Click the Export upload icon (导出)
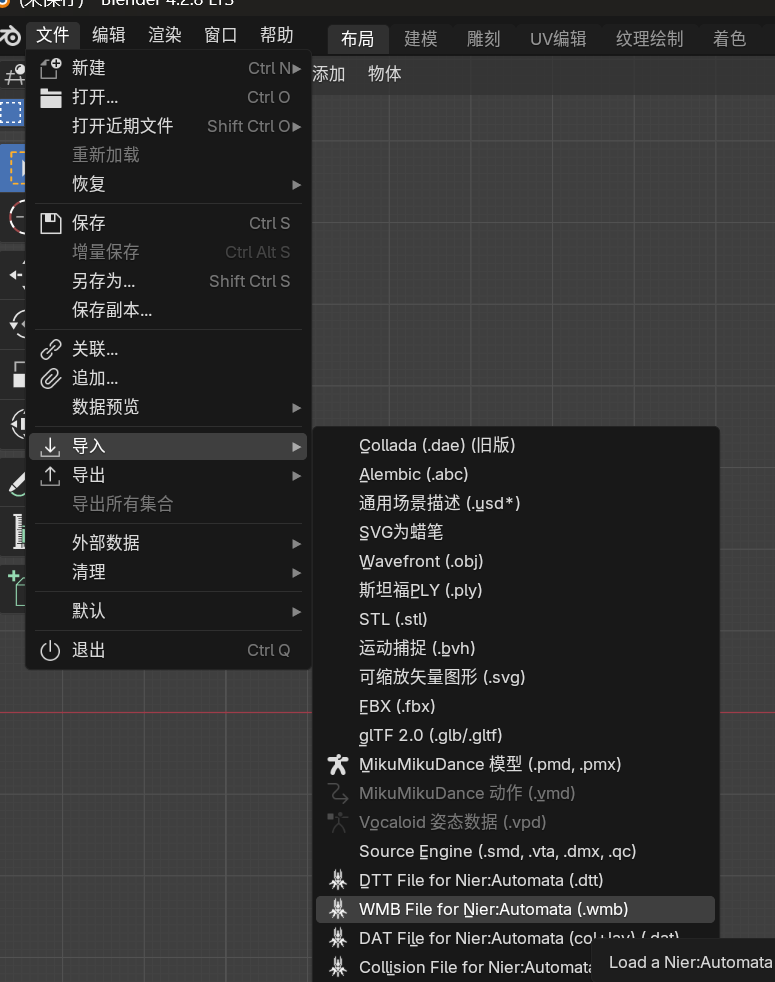This screenshot has height=982, width=775. coord(50,476)
